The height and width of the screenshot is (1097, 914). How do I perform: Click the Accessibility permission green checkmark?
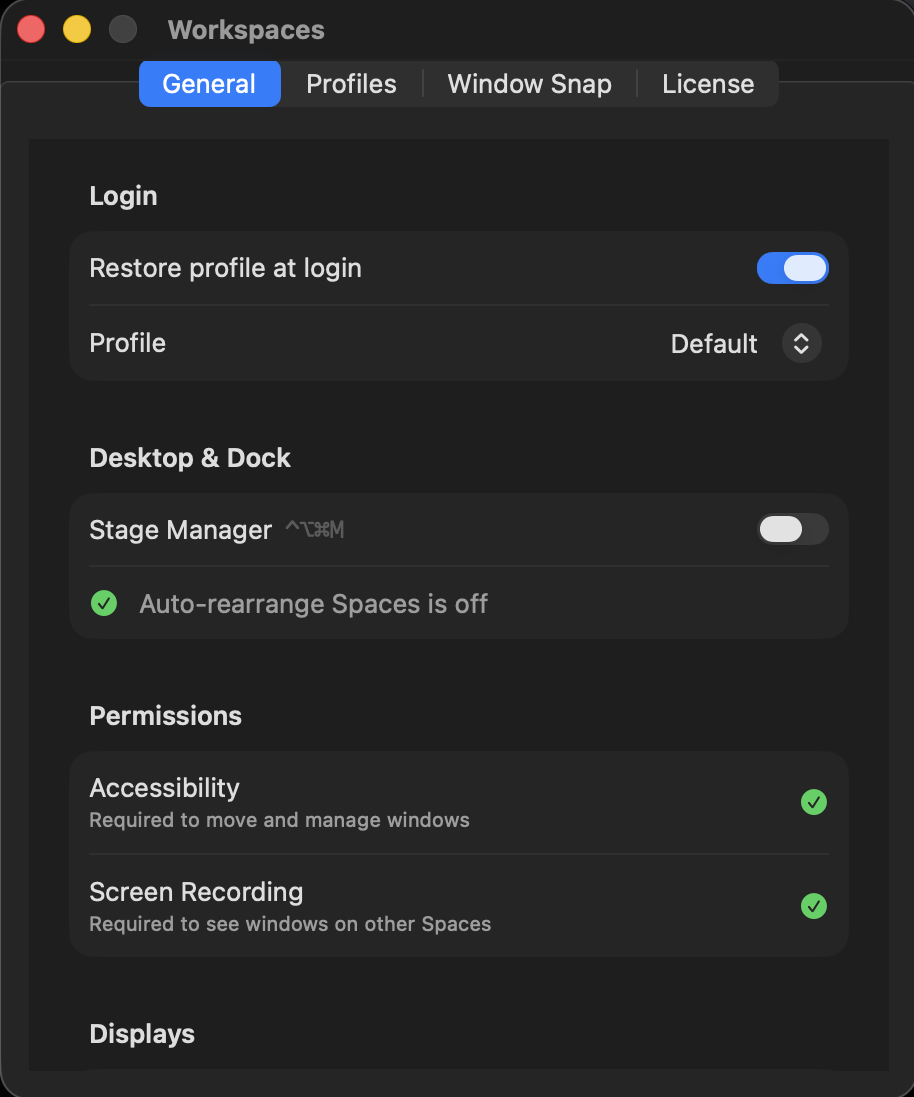pos(813,802)
